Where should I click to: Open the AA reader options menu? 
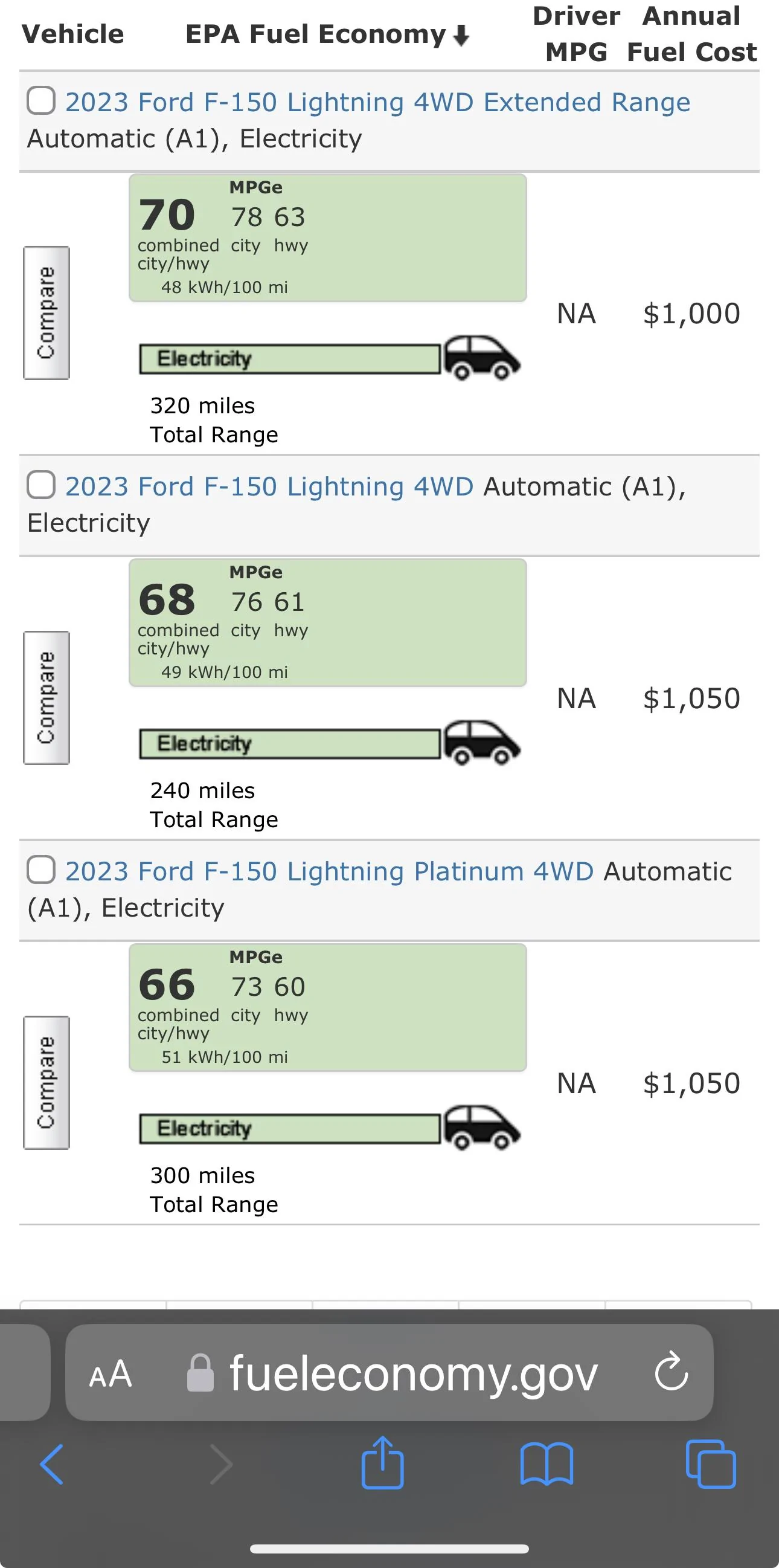tap(111, 1374)
